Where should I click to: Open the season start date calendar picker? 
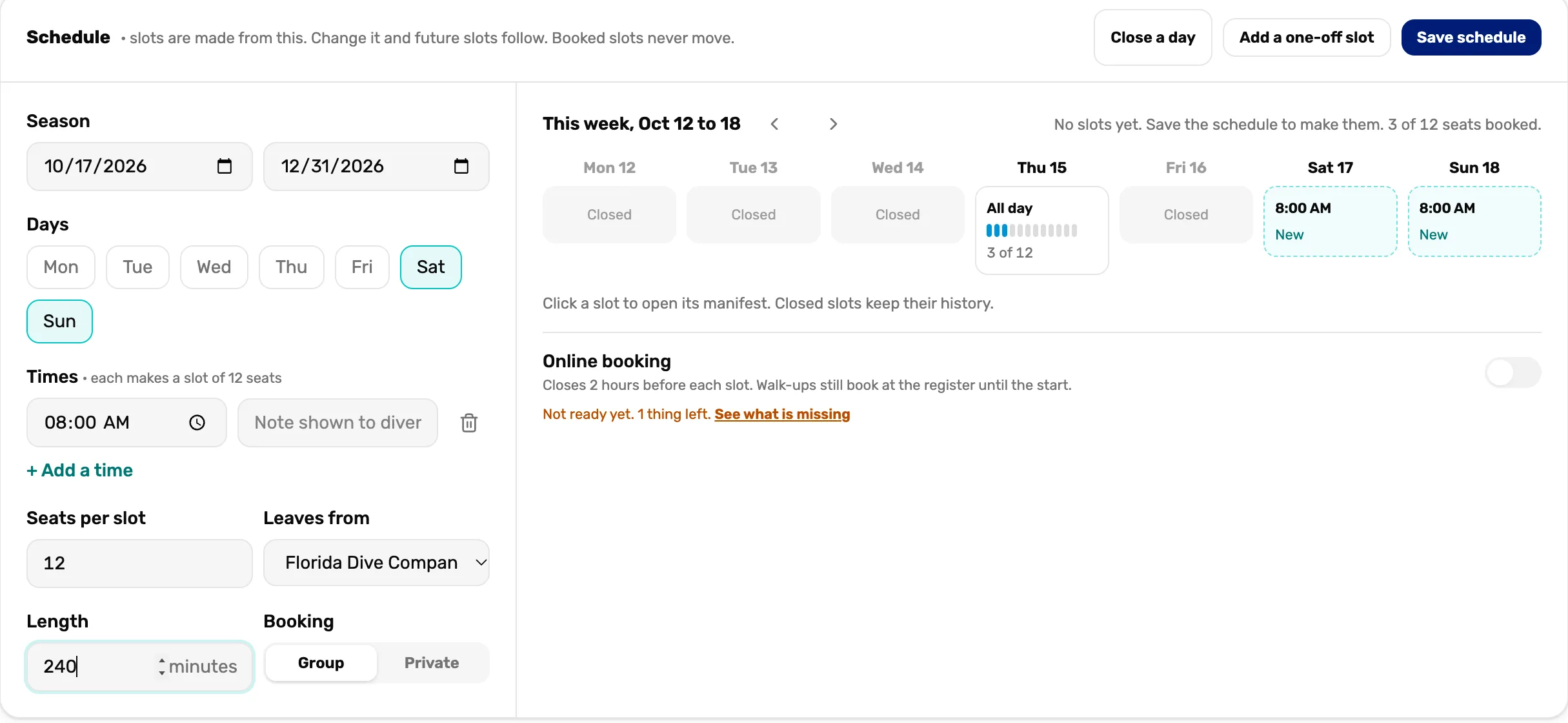224,167
